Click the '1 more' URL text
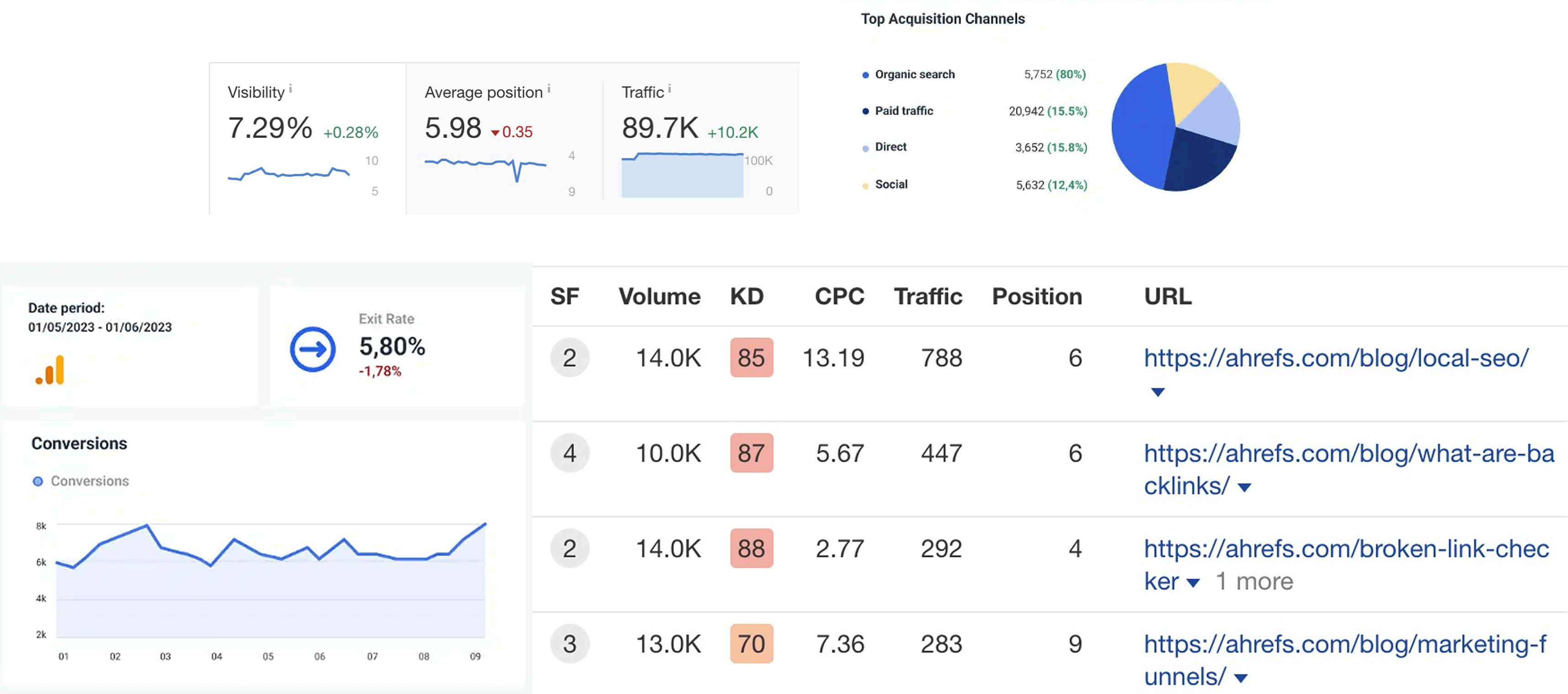This screenshot has height=694, width=1568. [x=1254, y=582]
